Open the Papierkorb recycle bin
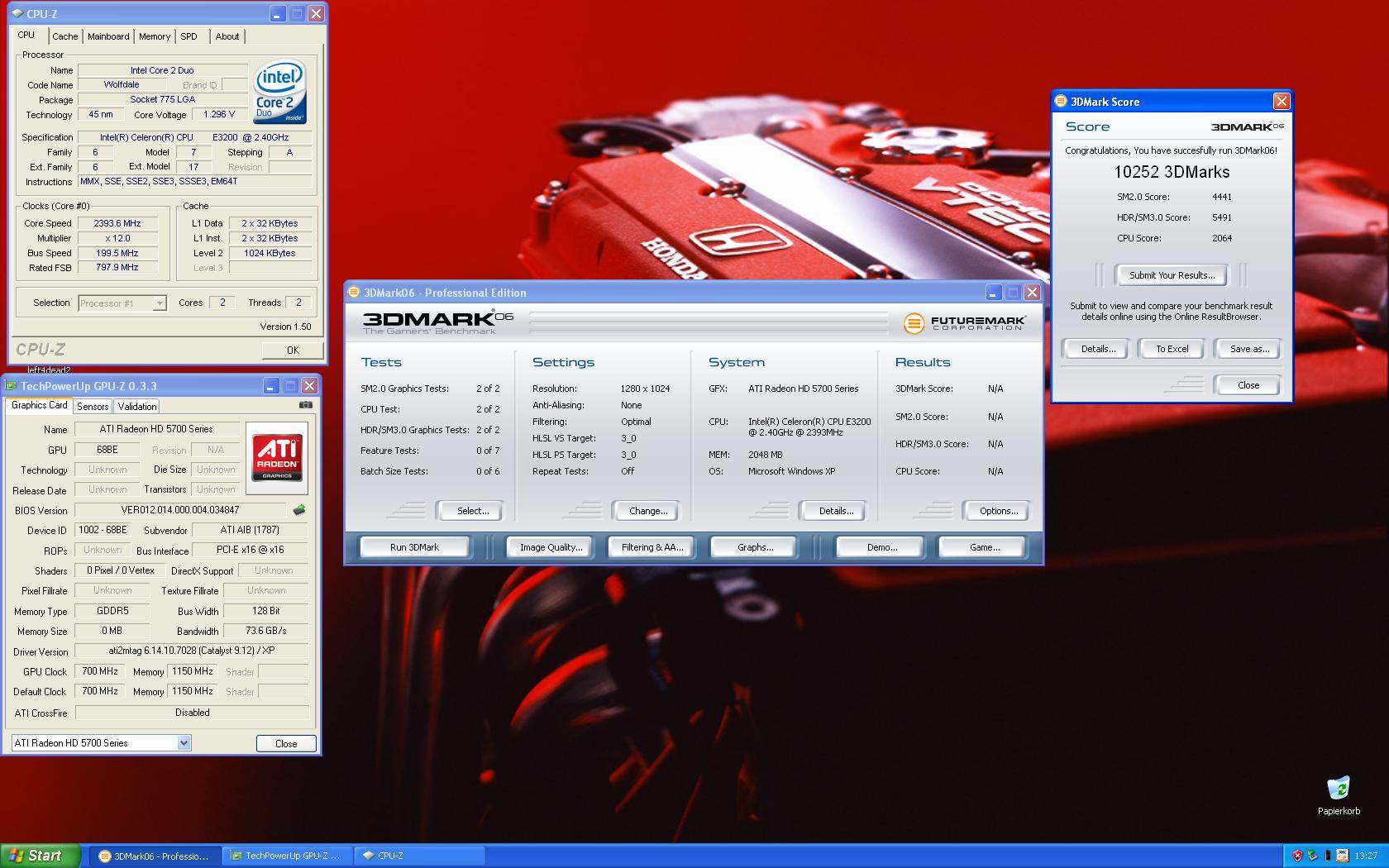The width and height of the screenshot is (1389, 868). (x=1339, y=796)
